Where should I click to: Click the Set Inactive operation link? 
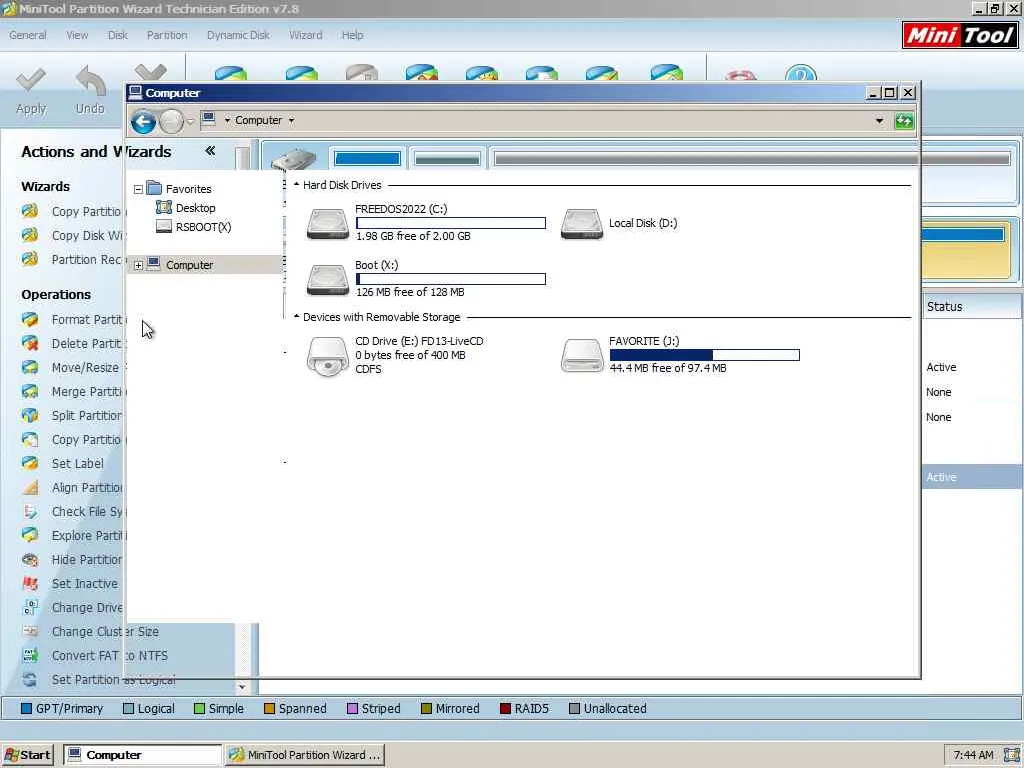[x=85, y=583]
